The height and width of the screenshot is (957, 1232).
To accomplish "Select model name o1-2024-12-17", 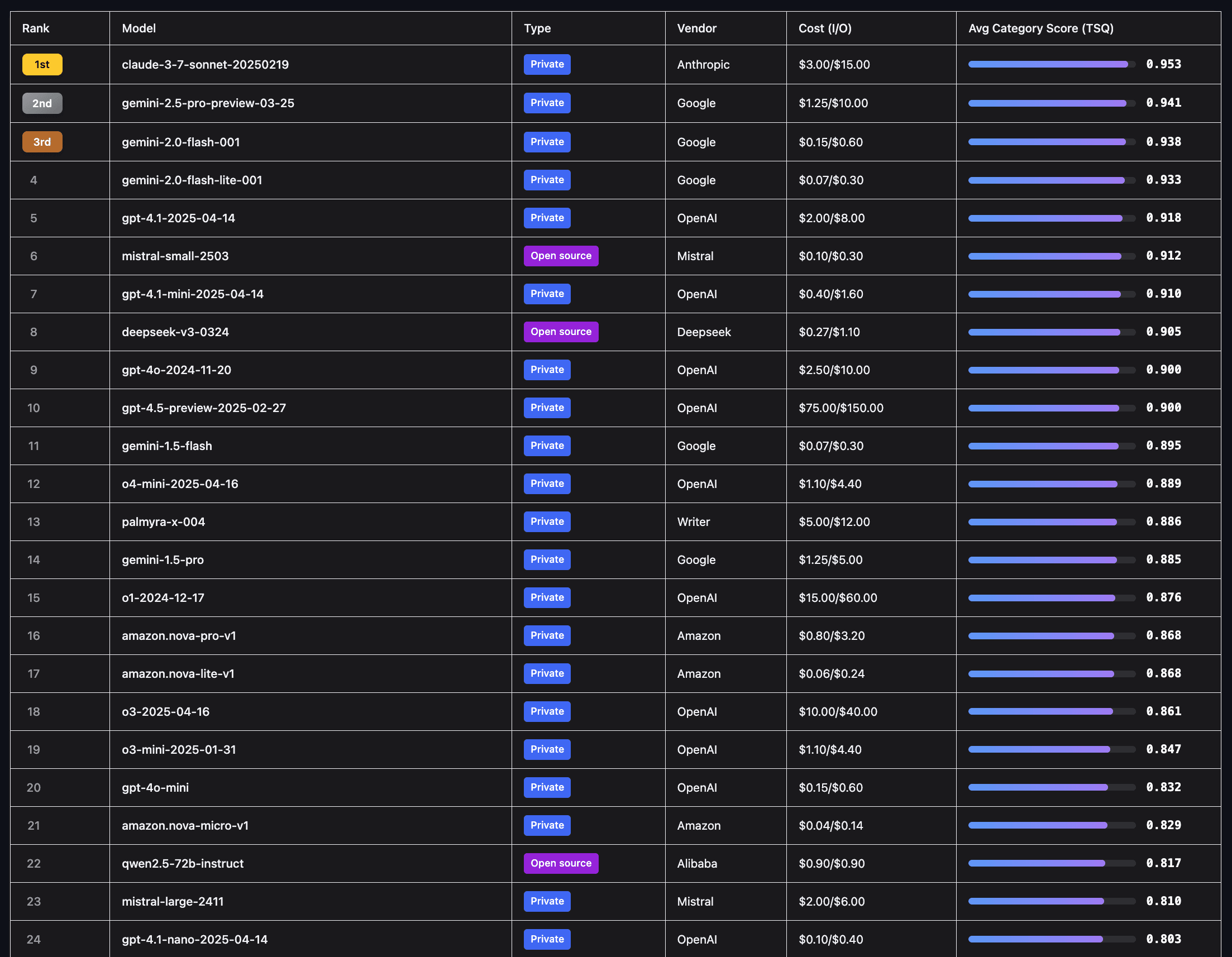I will coord(163,598).
